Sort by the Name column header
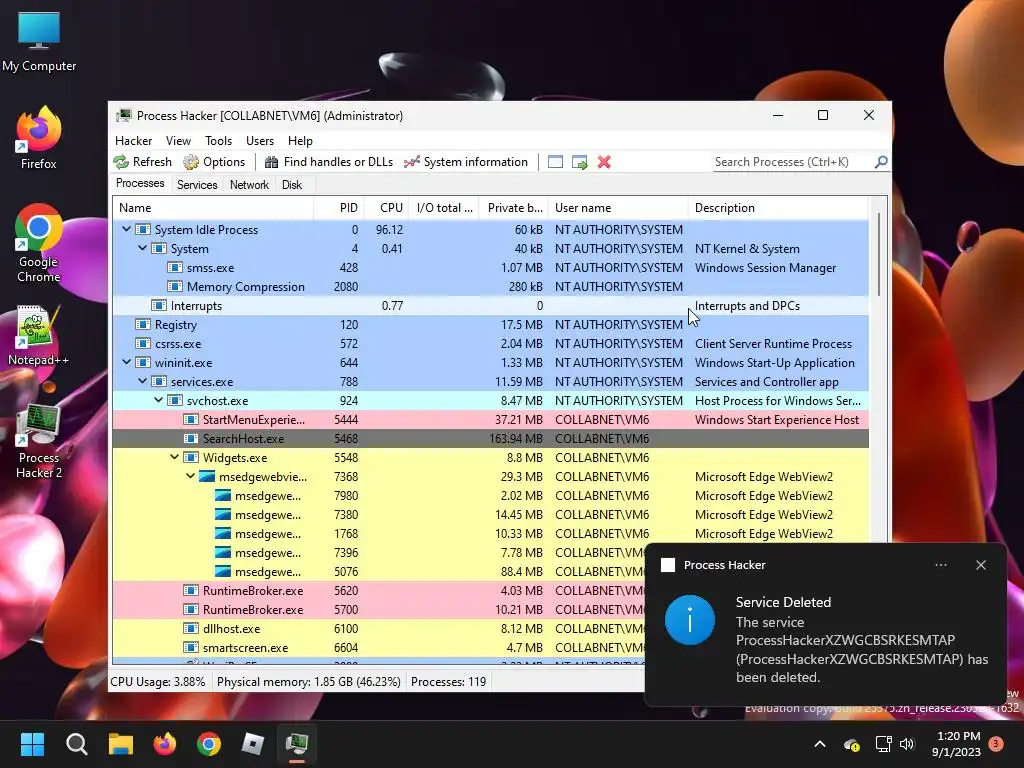This screenshot has height=768, width=1024. [213, 208]
